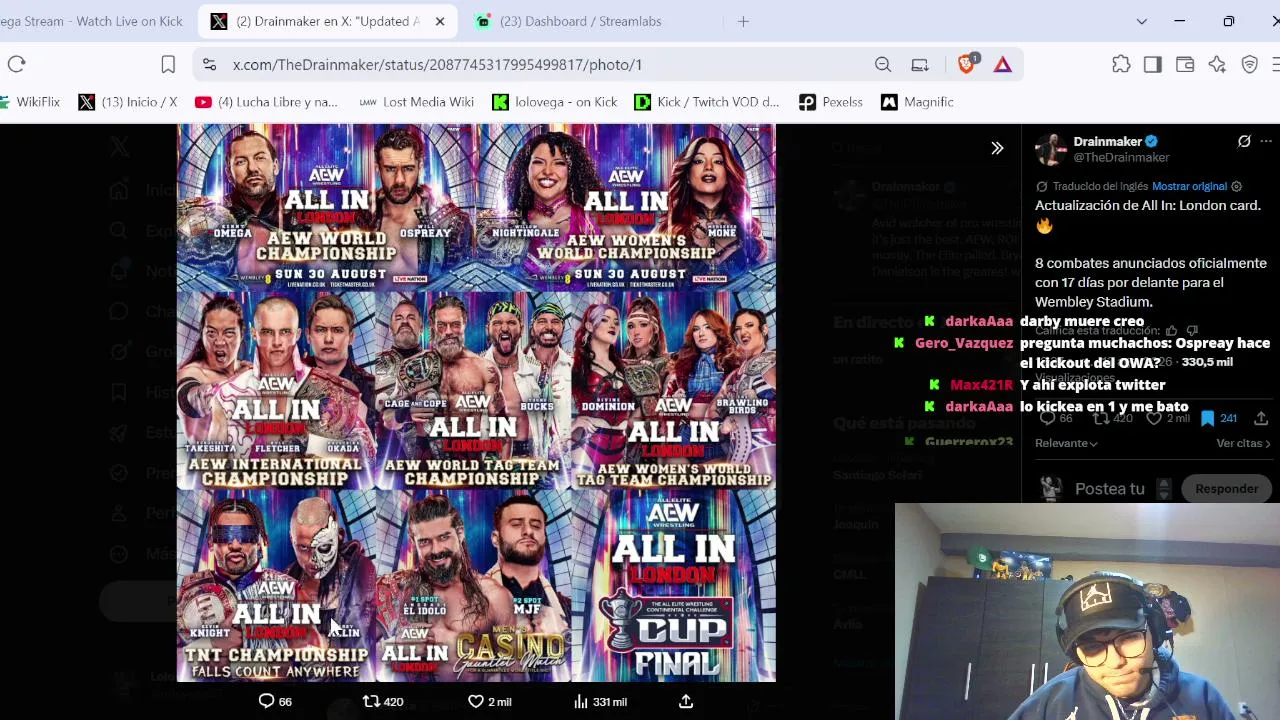View analytics showing 331 mil under photo

(600, 702)
